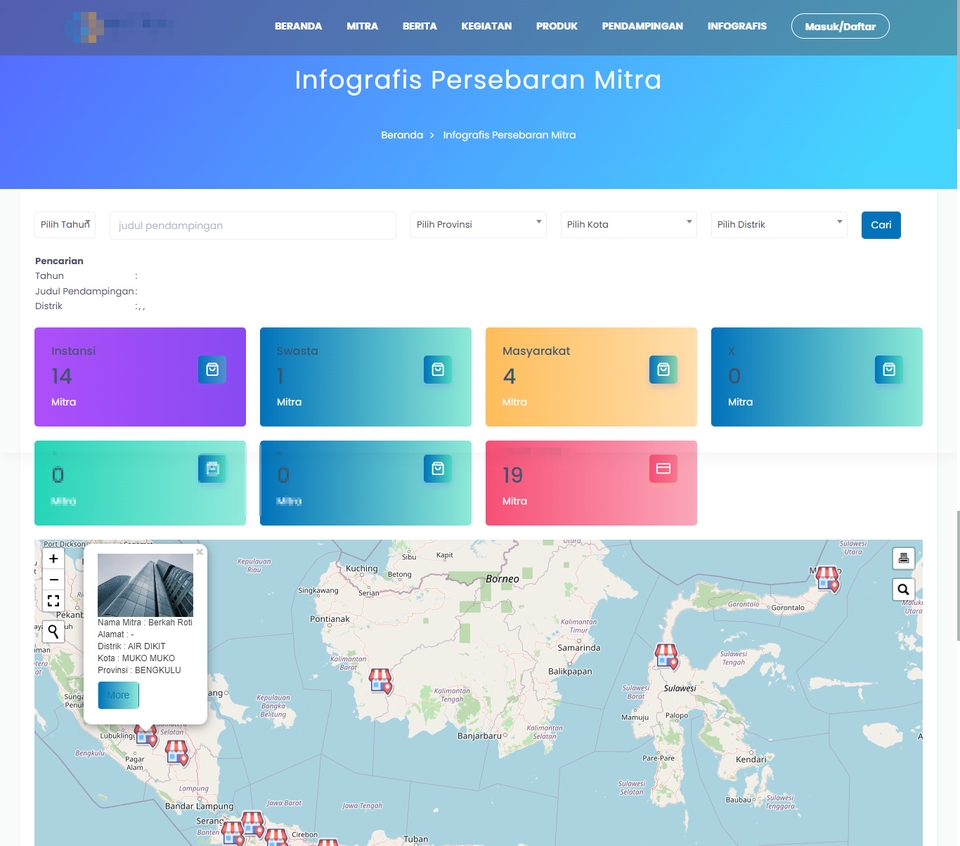960x846 pixels.
Task: Select the shop marker north of Lampung
Action: point(176,752)
